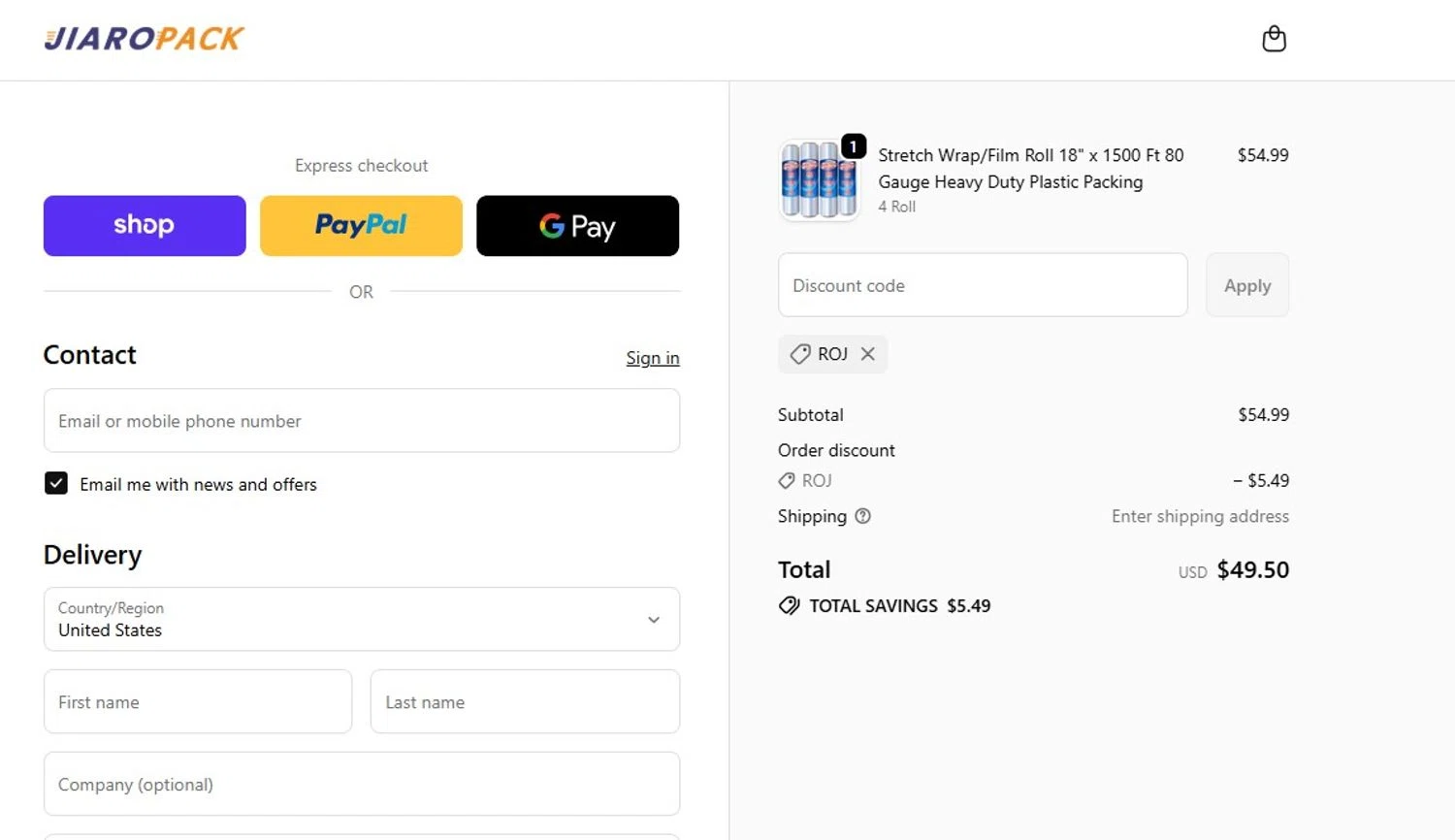
Task: Click the Delivery heading
Action: point(93,555)
